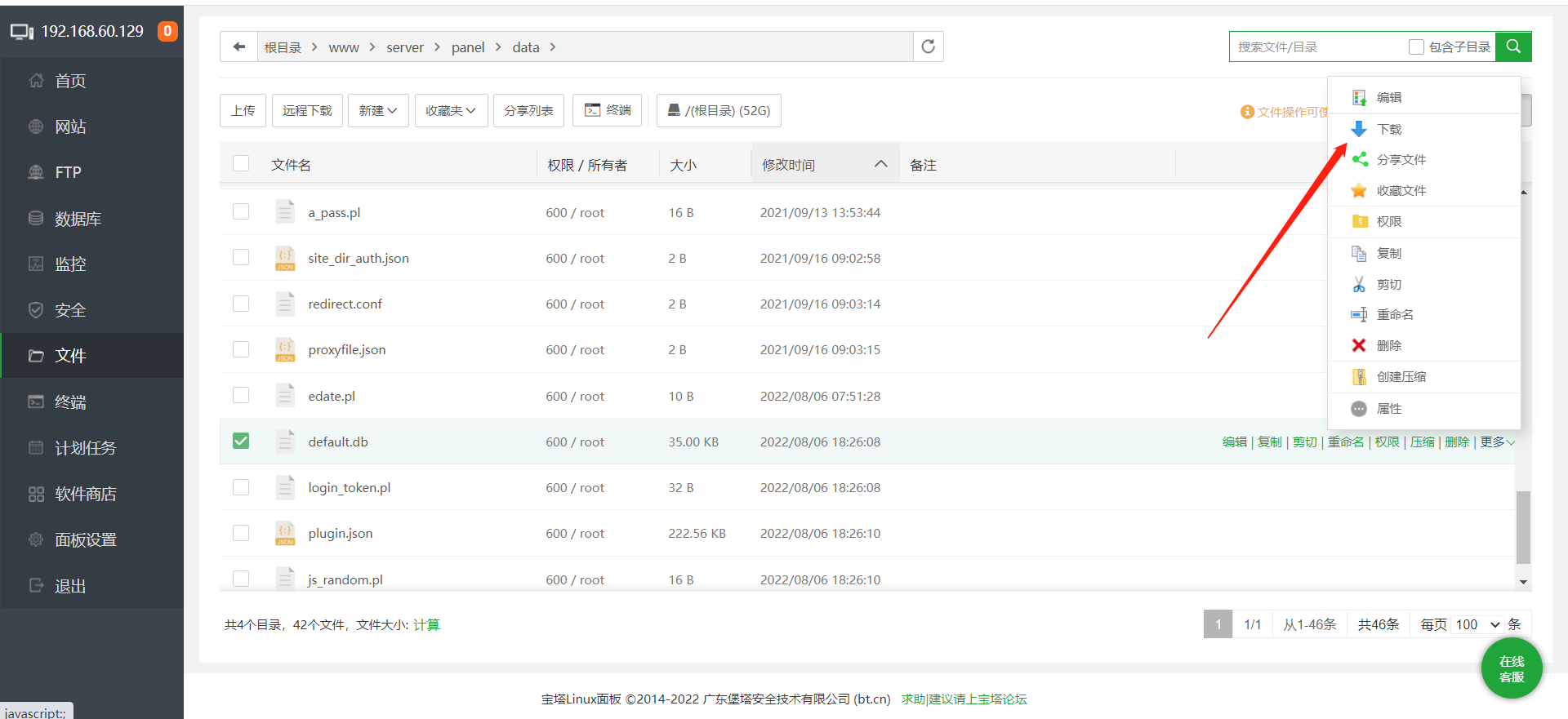Go back with the path arrow

pyautogui.click(x=238, y=47)
